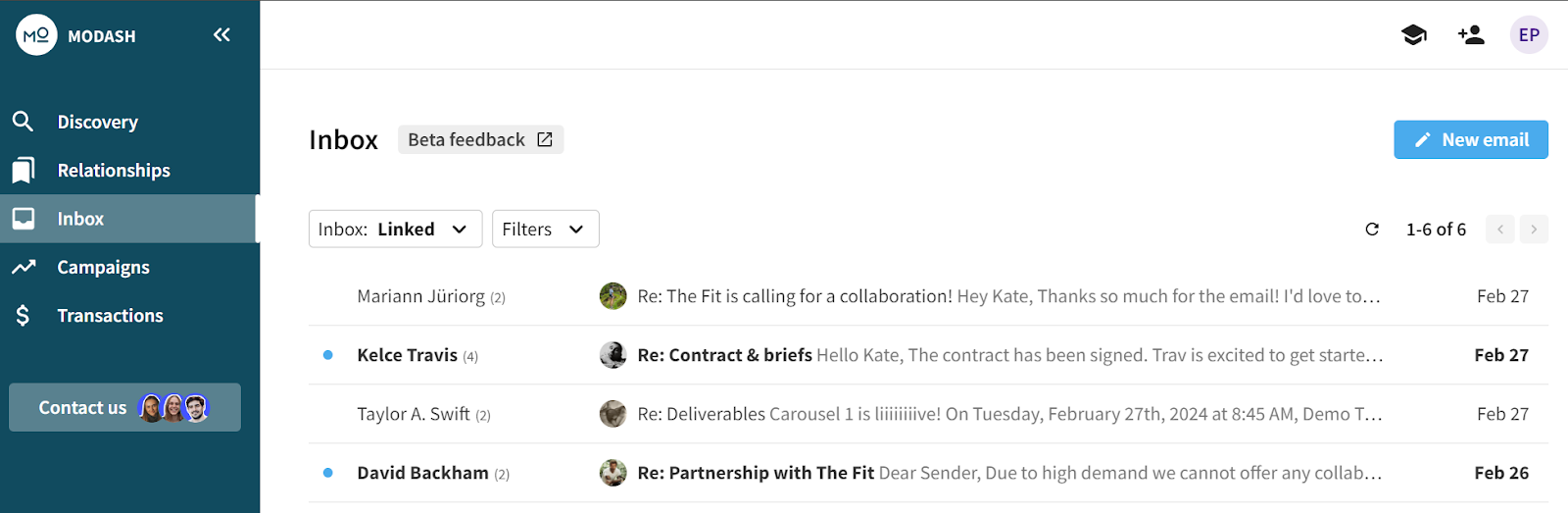Click David Backham's sender avatar thumbnail
The image size is (1568, 513).
(x=612, y=473)
